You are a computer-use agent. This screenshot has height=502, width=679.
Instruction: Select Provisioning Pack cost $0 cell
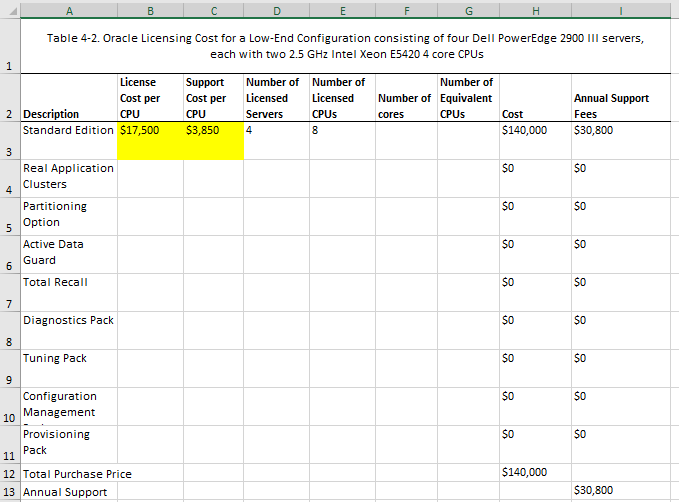tap(535, 445)
